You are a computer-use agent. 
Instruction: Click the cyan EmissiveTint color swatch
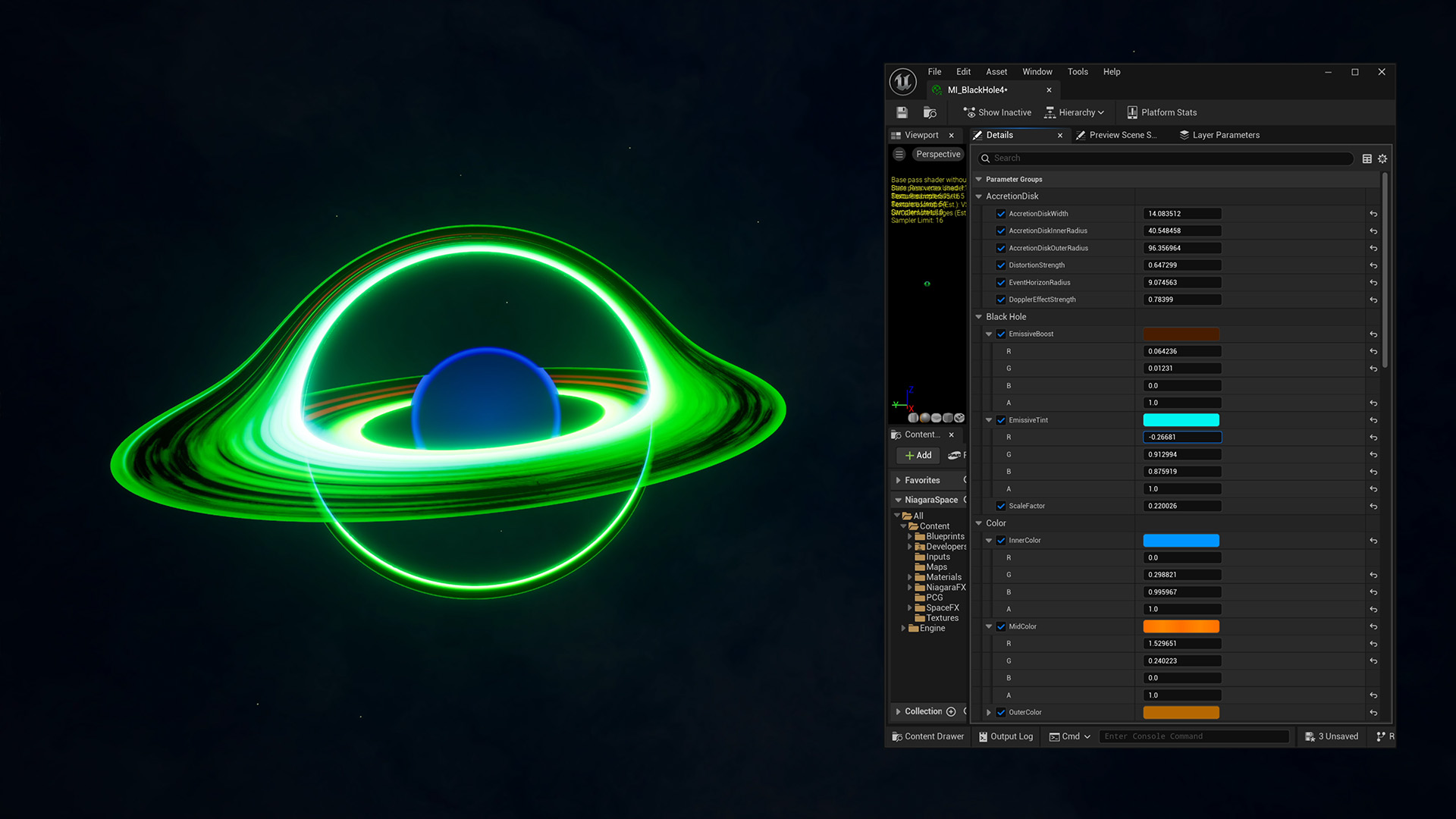pyautogui.click(x=1181, y=420)
